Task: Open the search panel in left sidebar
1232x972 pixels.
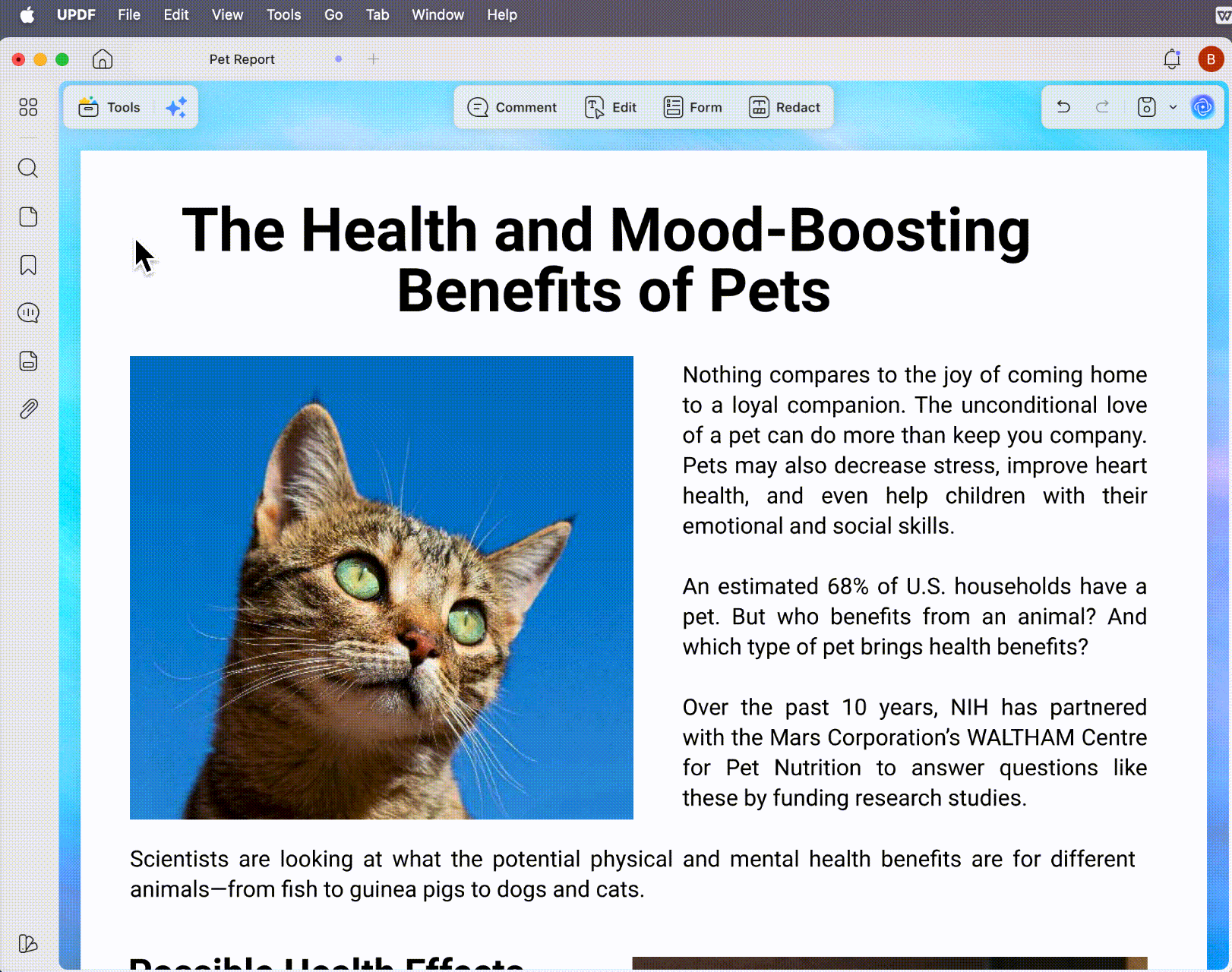Action: 28,168
